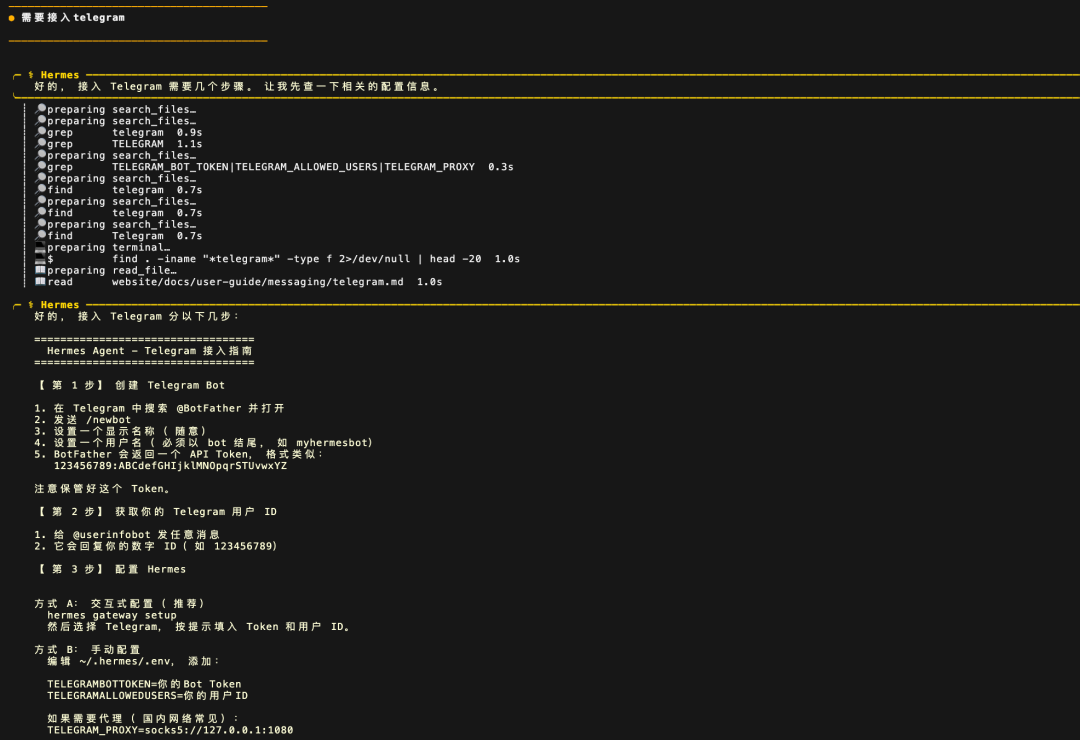
Task: Click magnifier icon beside grep TELEGRAM 1.1s
Action: point(40,144)
